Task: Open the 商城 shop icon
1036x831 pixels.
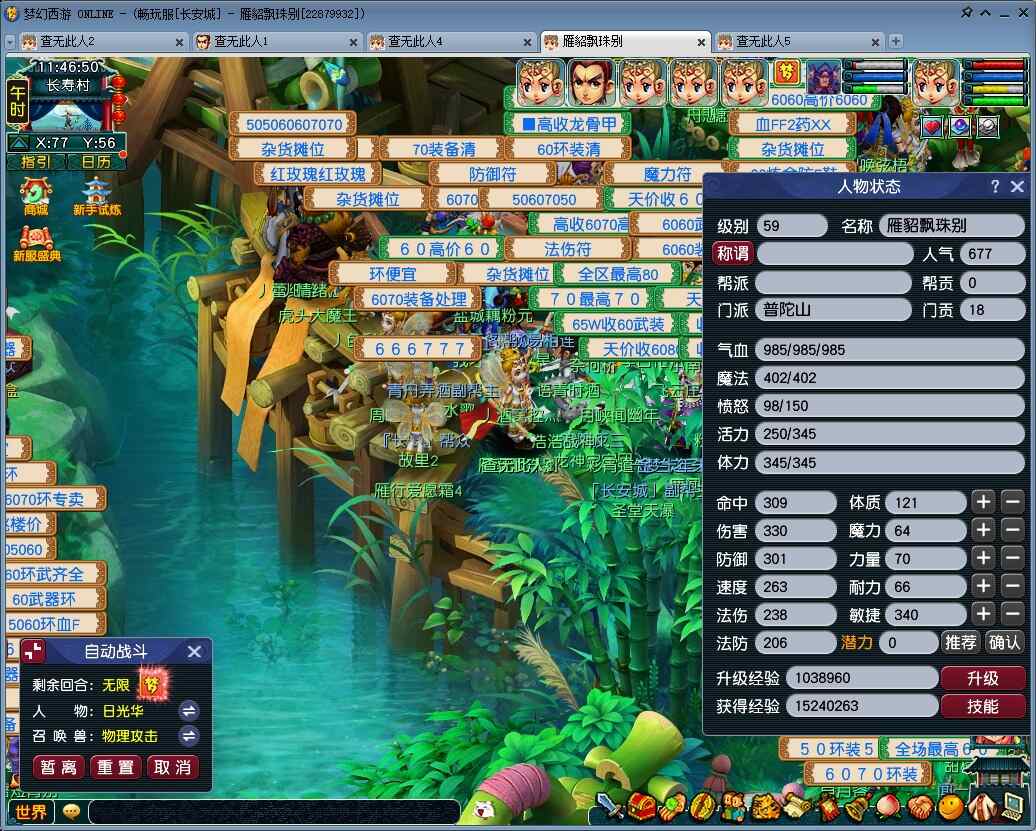Action: click(x=36, y=196)
